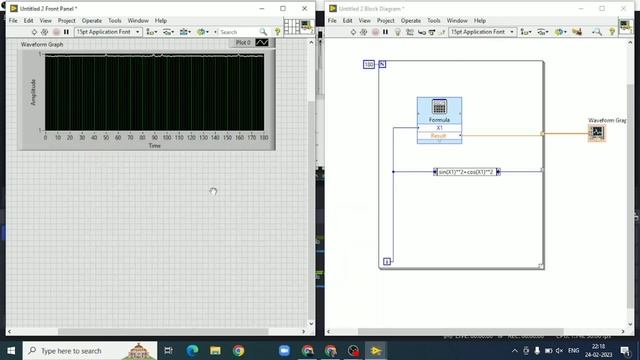Click the connector pane grid icon

click(x=291, y=27)
